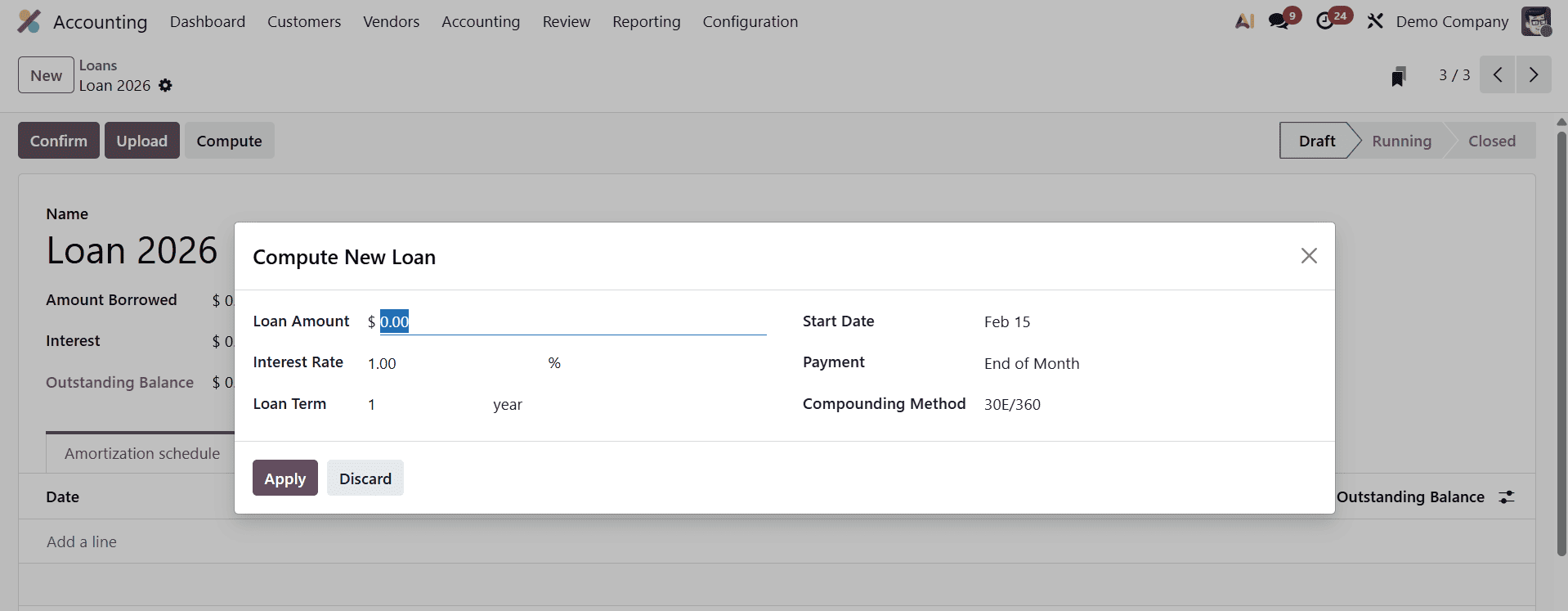Follow the Loans breadcrumb link
Screen dimensions: 1568x611
click(98, 65)
